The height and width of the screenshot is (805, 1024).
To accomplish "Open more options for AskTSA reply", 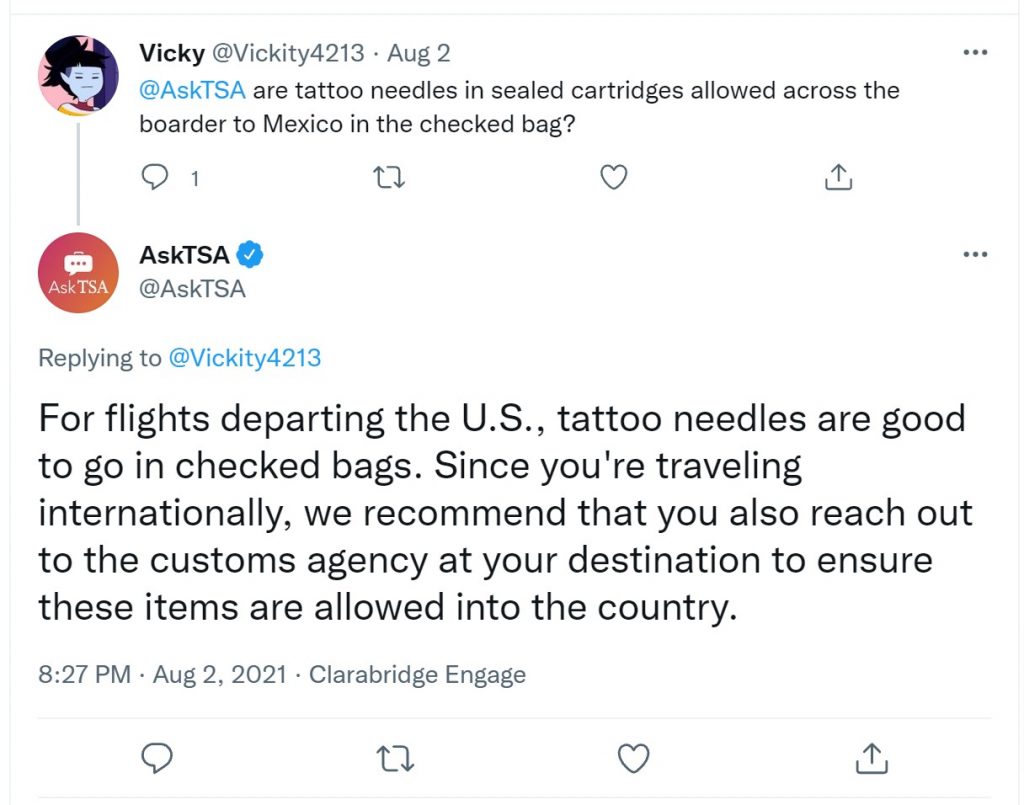I will [975, 254].
